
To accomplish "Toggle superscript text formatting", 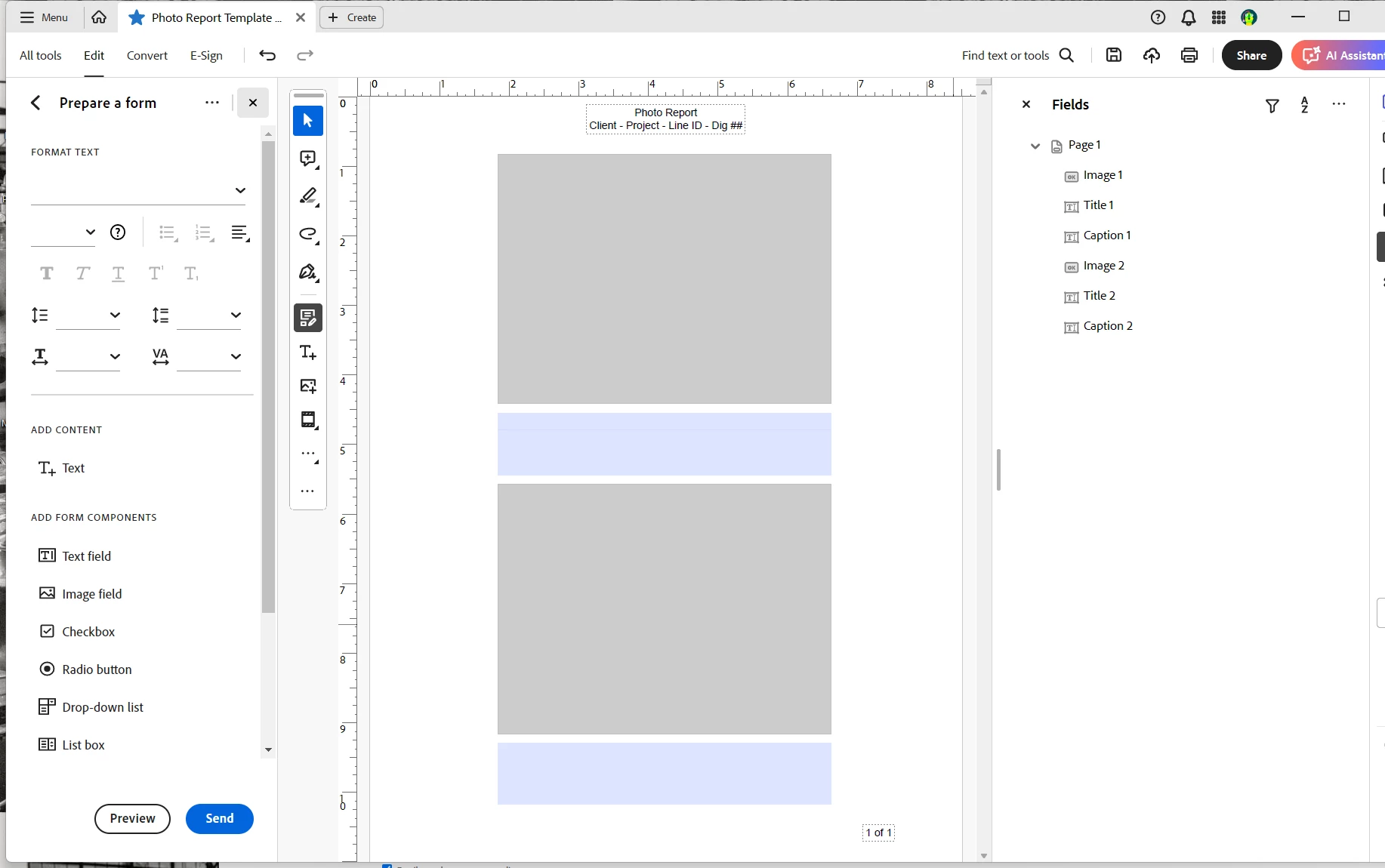I will click(156, 273).
